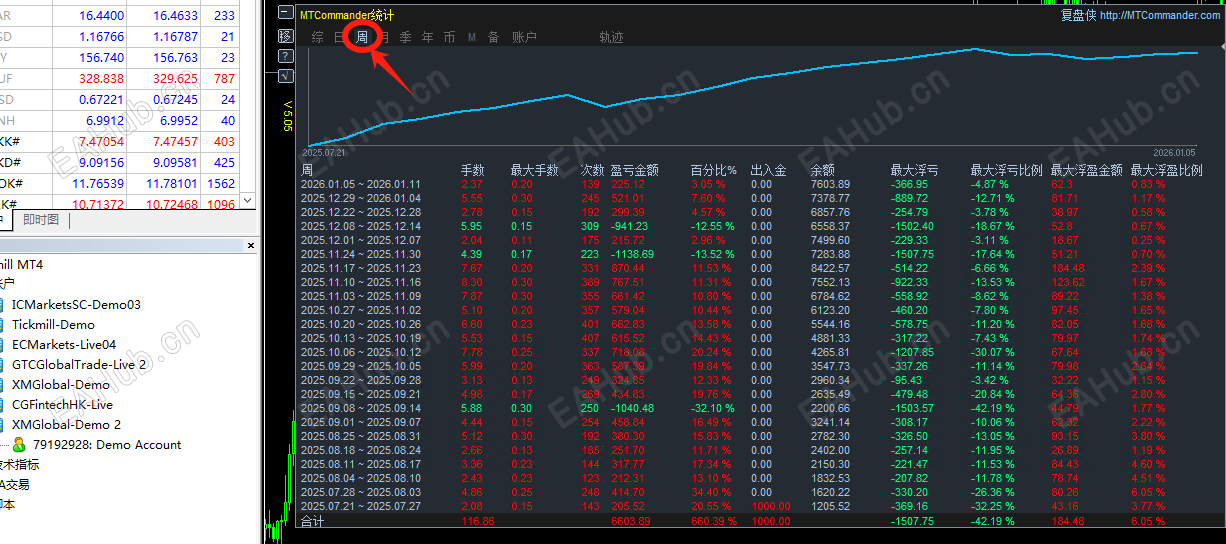Screen dimensions: 1226x544
Task: Click the 最大浮盈金额 column header
Action: [1086, 170]
